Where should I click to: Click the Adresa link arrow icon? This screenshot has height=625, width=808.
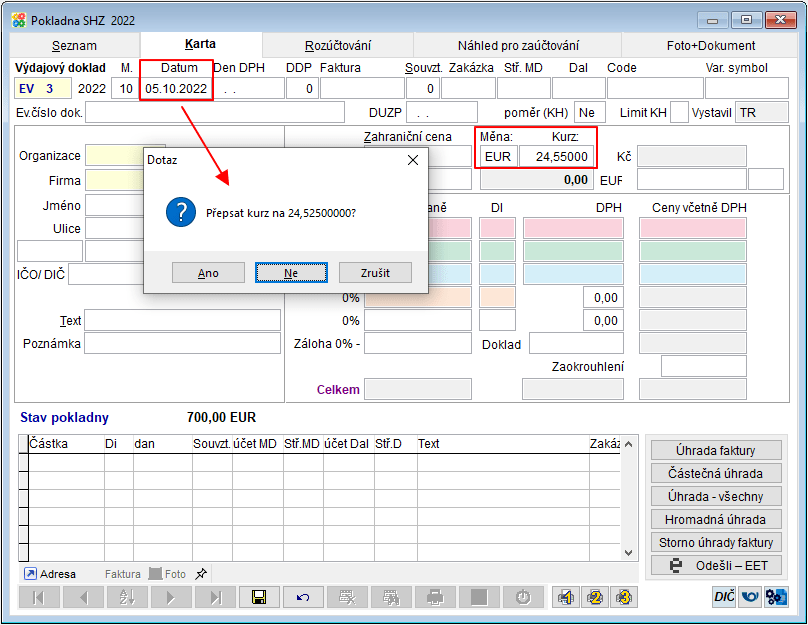click(30, 573)
